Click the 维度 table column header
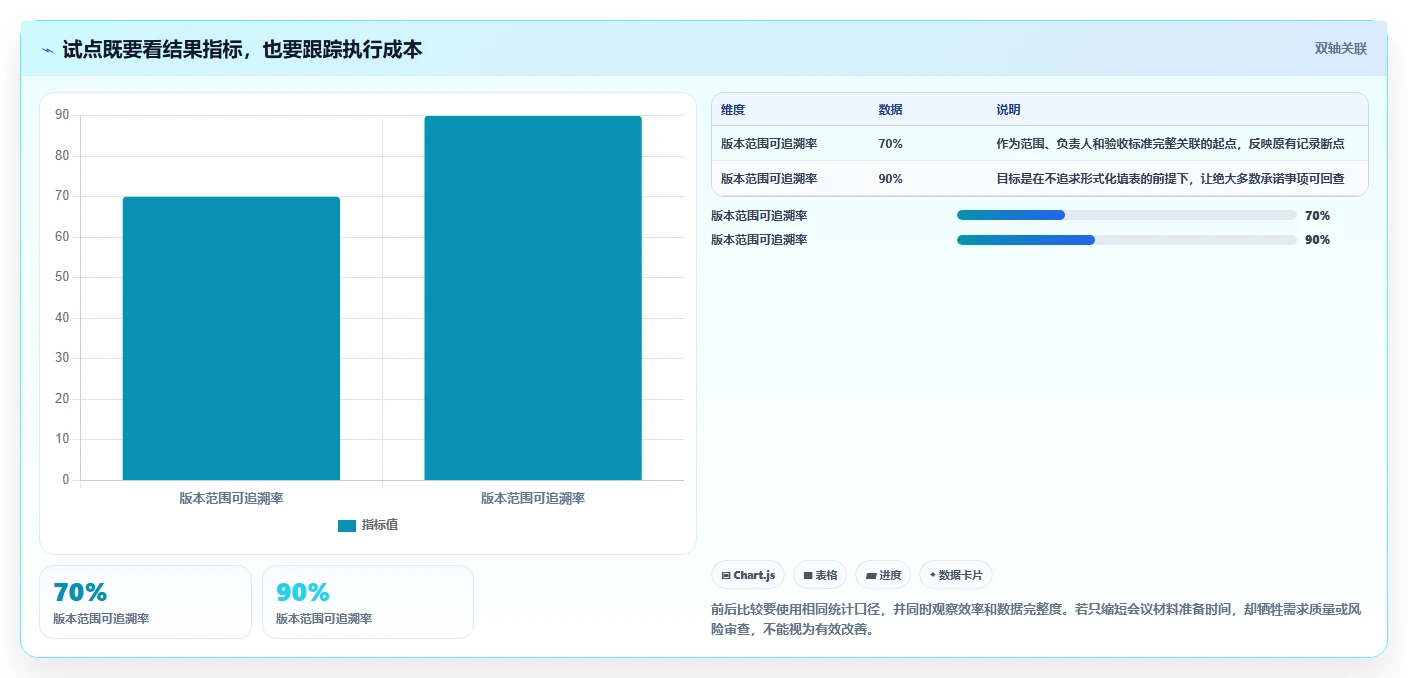 733,110
